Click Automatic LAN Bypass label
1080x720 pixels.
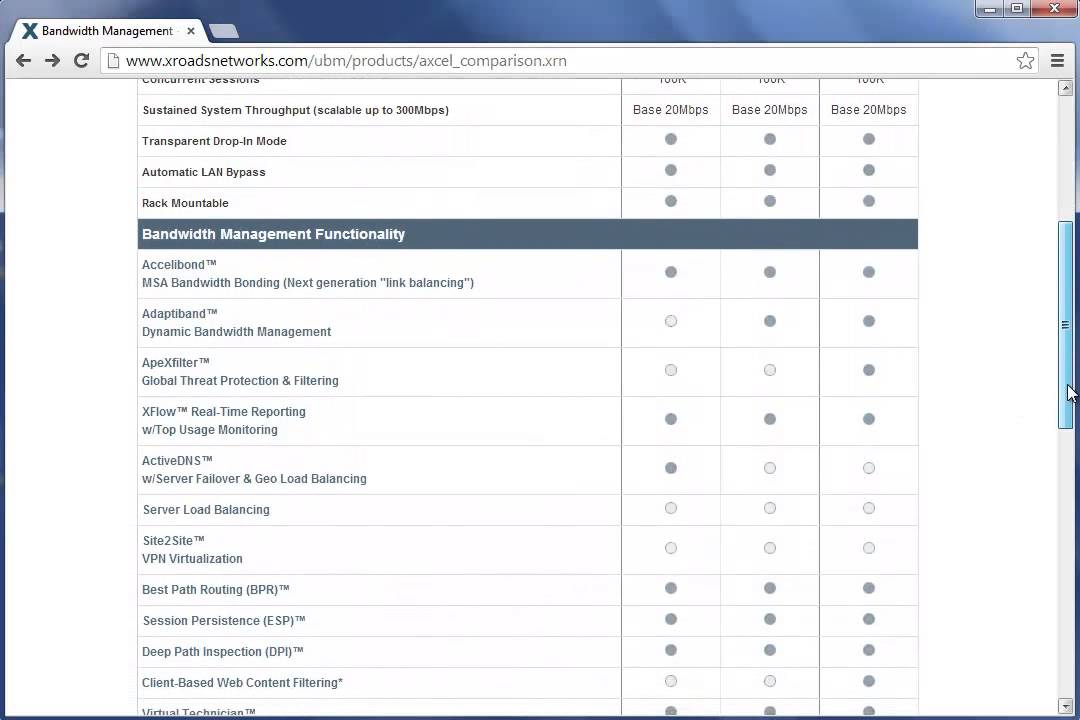pyautogui.click(x=204, y=172)
